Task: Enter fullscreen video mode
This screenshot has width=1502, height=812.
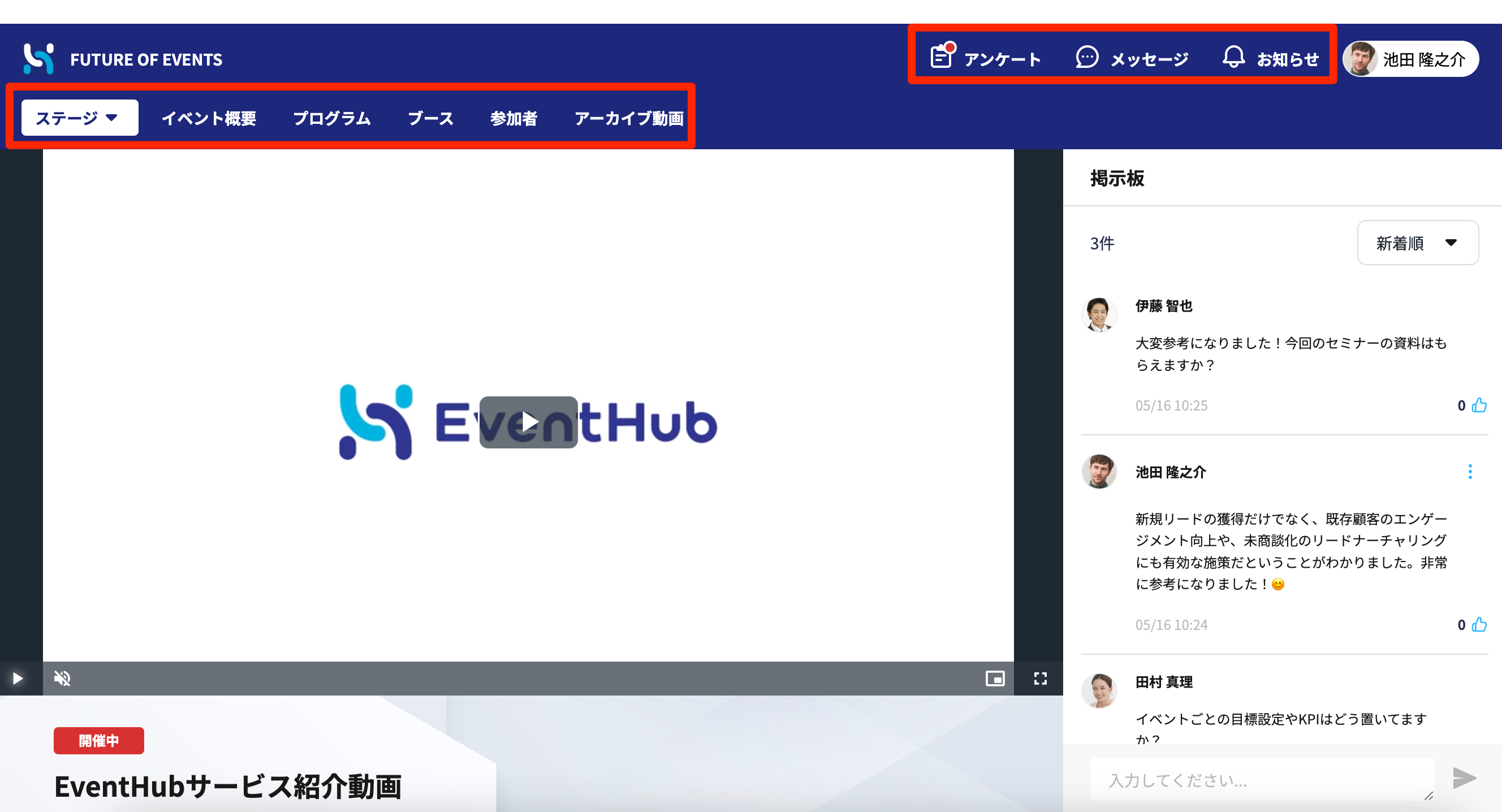Action: click(1040, 679)
